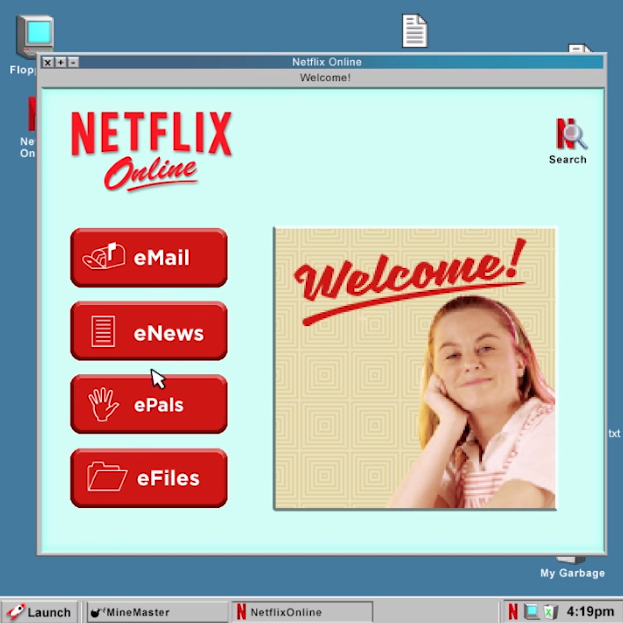Viewport: 623px width, 623px height.
Task: Click the Netflix Online logo
Action: click(x=151, y=151)
